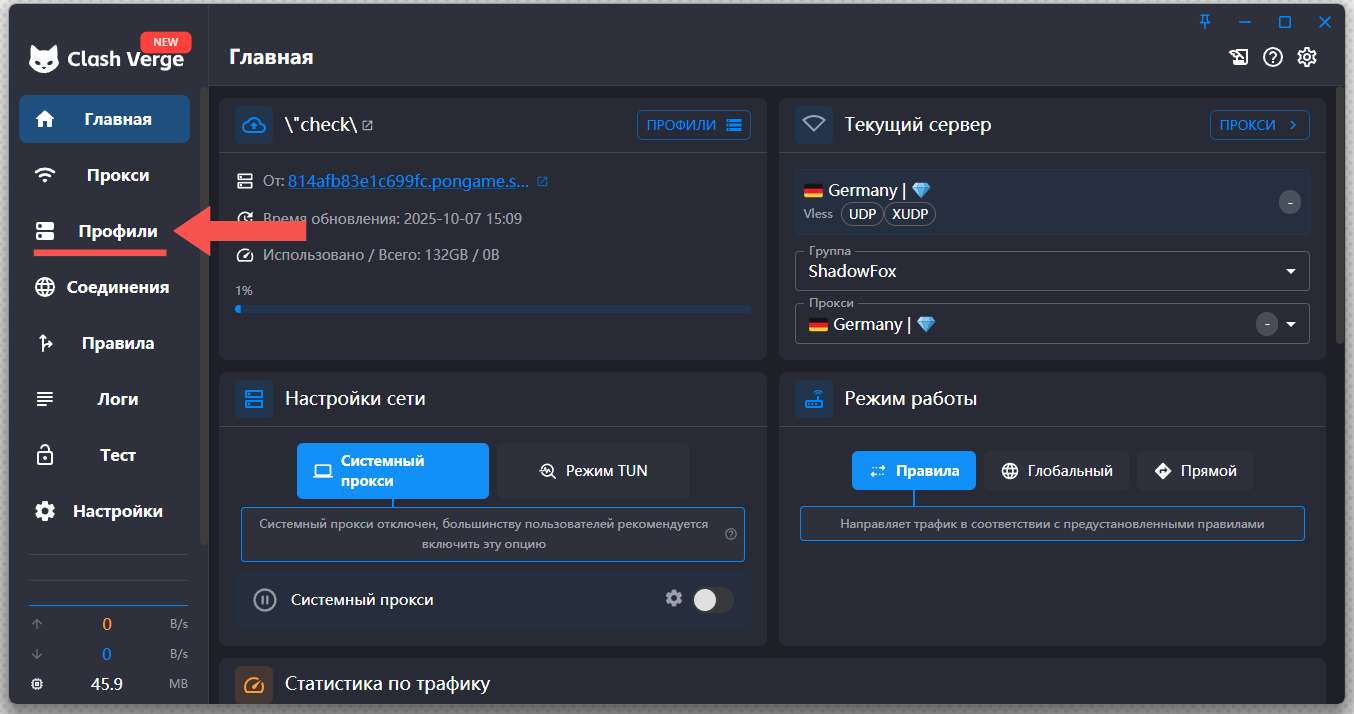The width and height of the screenshot is (1354, 714).
Task: Pin the window with the pin icon
Action: [x=1205, y=21]
